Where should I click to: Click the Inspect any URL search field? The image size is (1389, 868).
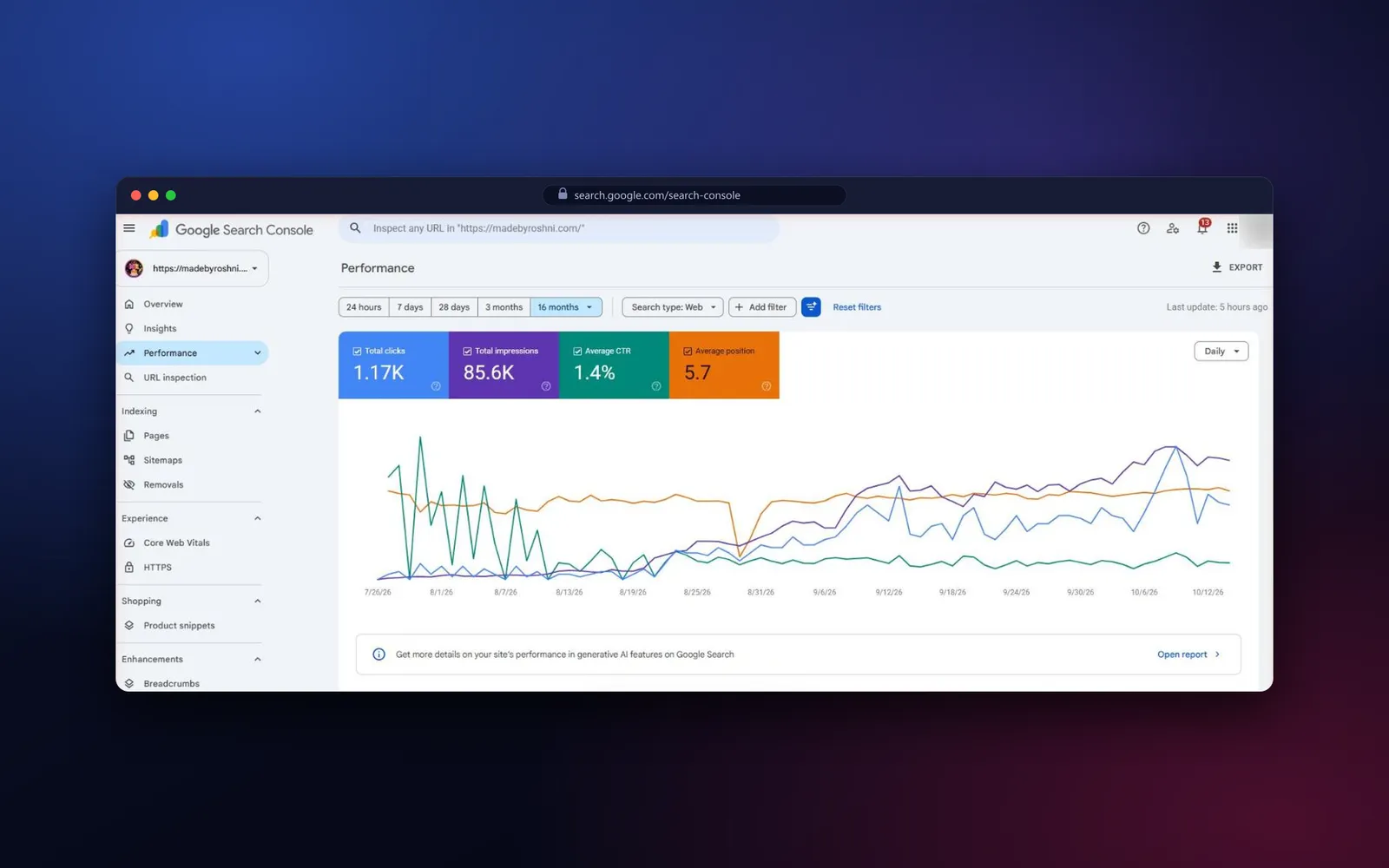[x=559, y=228]
